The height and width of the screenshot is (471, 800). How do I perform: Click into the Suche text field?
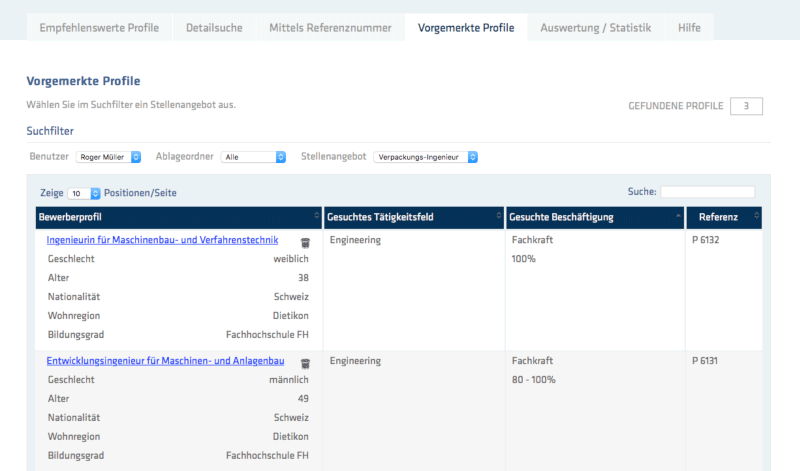click(x=708, y=192)
